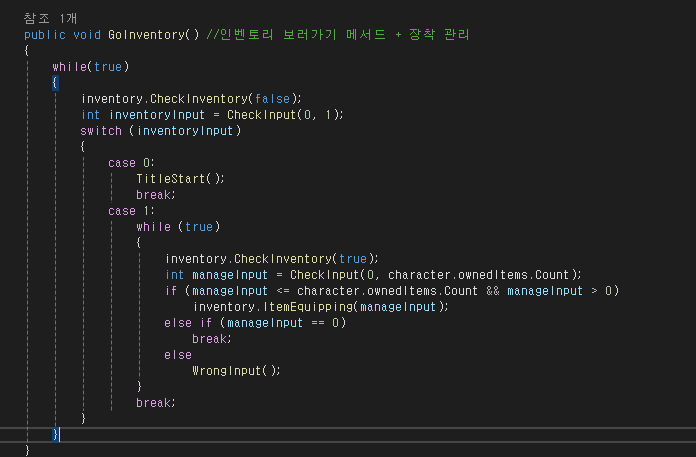Click the 'switch' keyword
The image size is (696, 457).
pos(101,131)
